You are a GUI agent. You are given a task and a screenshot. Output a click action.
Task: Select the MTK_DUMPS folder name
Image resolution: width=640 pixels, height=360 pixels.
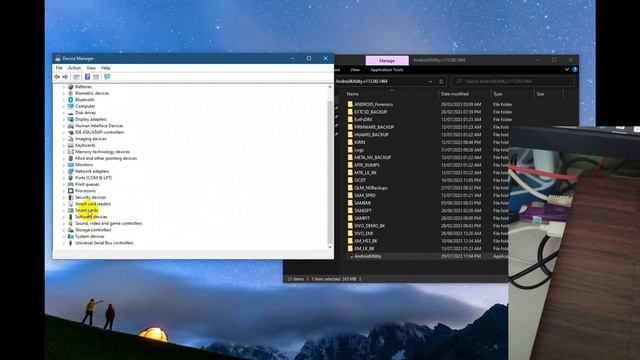click(367, 165)
